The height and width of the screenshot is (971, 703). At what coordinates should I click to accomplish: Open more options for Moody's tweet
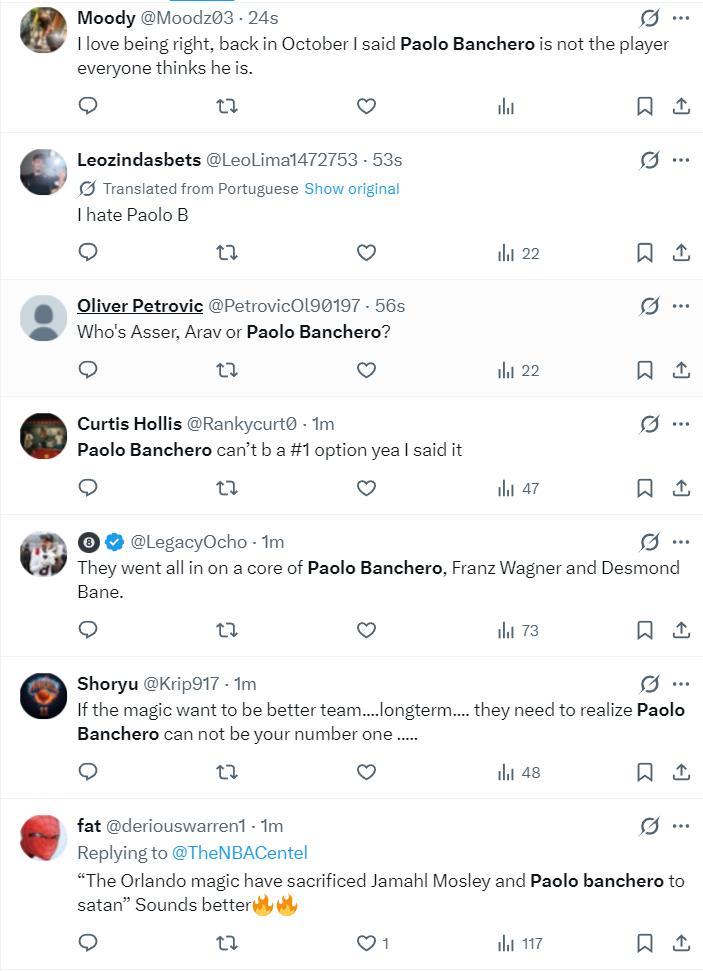click(x=681, y=18)
